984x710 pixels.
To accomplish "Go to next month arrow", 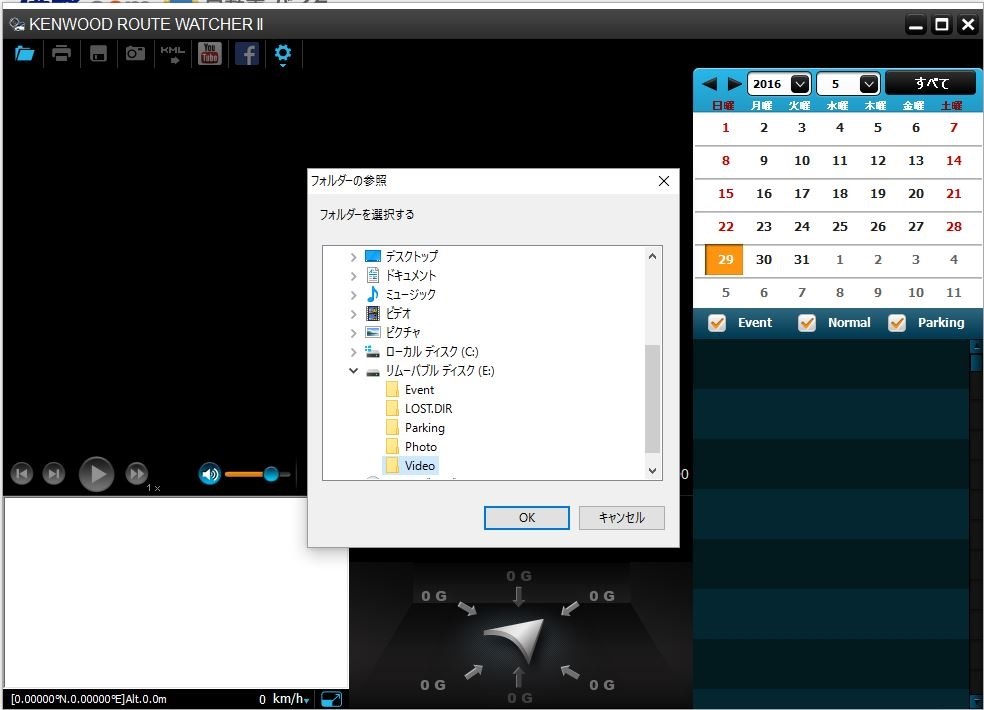I will point(734,83).
